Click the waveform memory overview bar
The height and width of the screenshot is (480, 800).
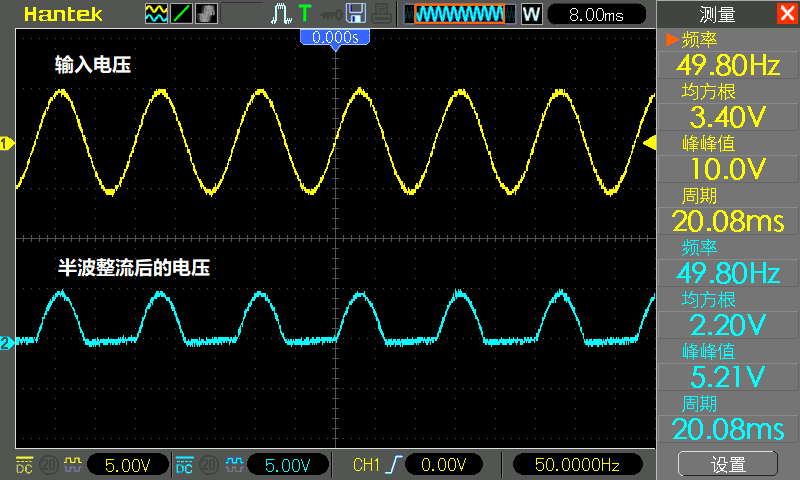[460, 14]
